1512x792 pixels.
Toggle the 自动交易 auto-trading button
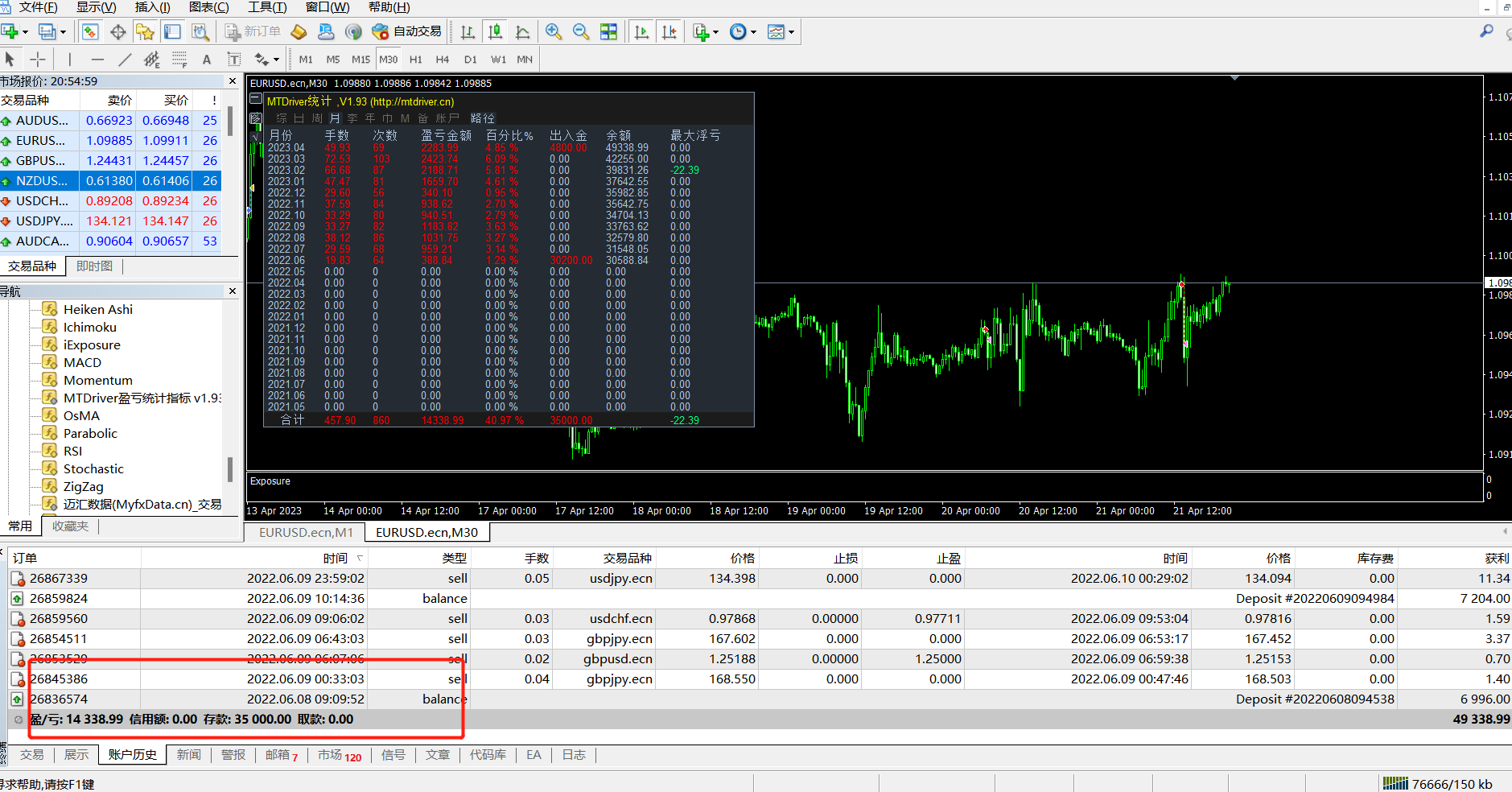(x=407, y=32)
